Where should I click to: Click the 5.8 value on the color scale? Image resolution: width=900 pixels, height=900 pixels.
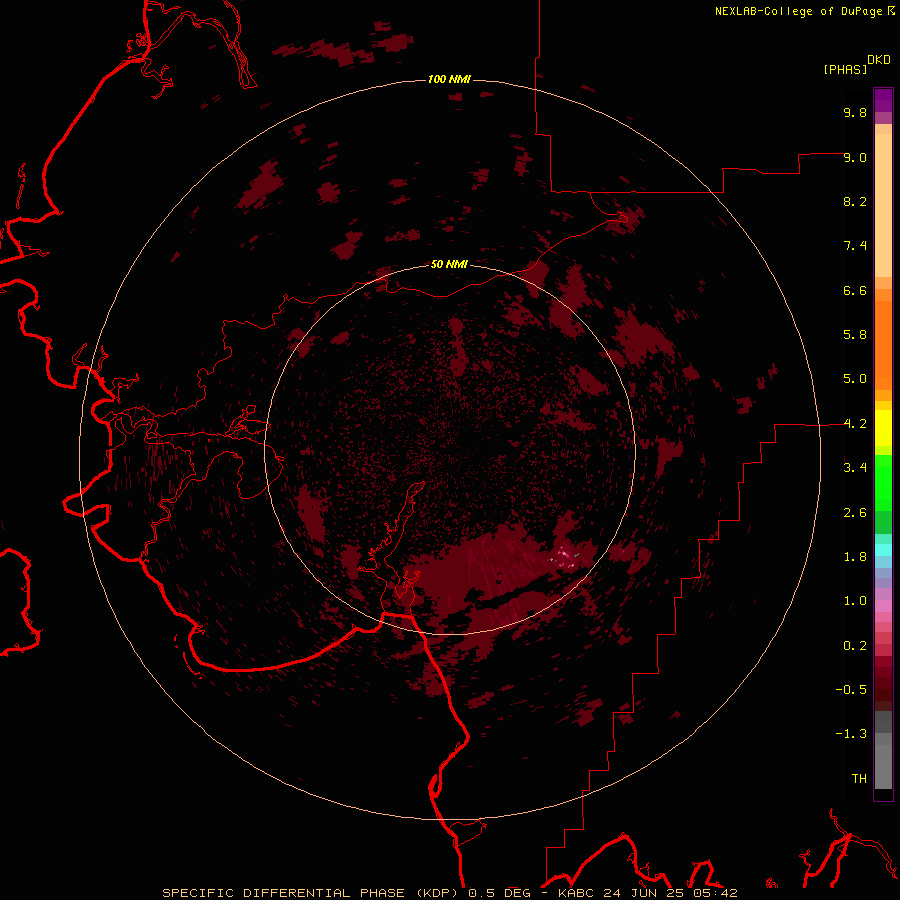(x=855, y=335)
